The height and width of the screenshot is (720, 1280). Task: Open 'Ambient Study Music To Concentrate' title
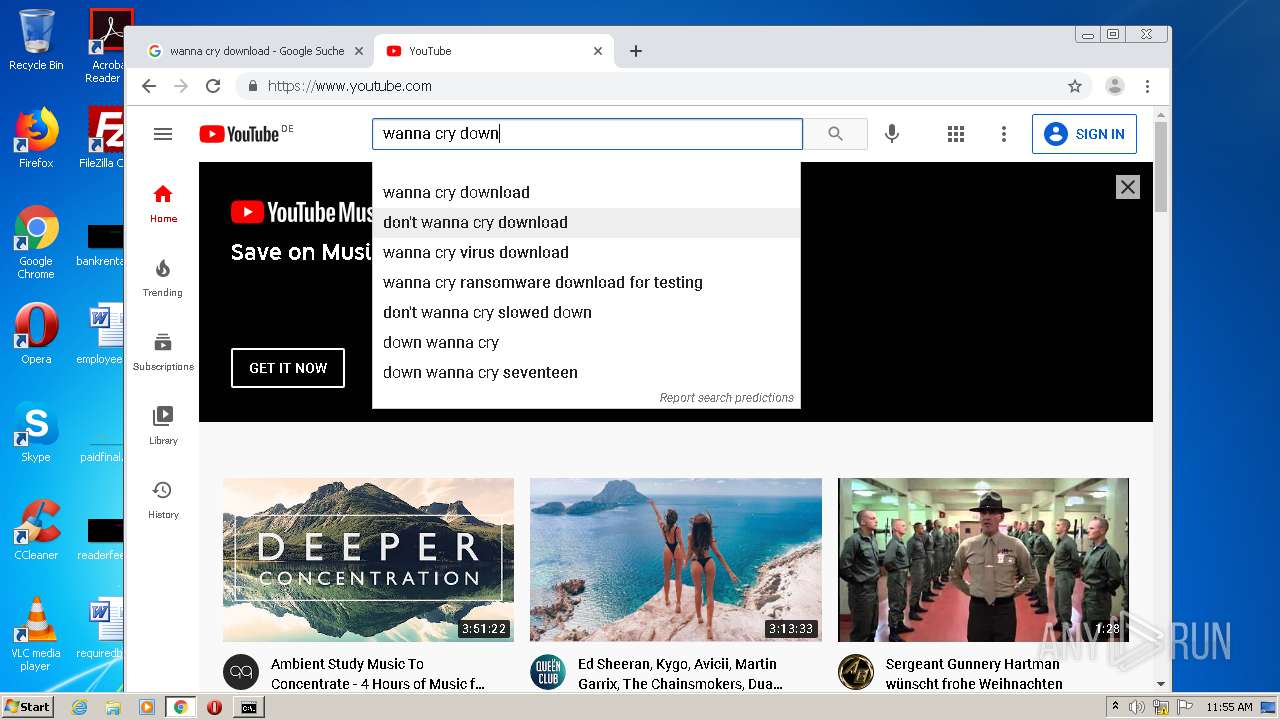pos(378,674)
